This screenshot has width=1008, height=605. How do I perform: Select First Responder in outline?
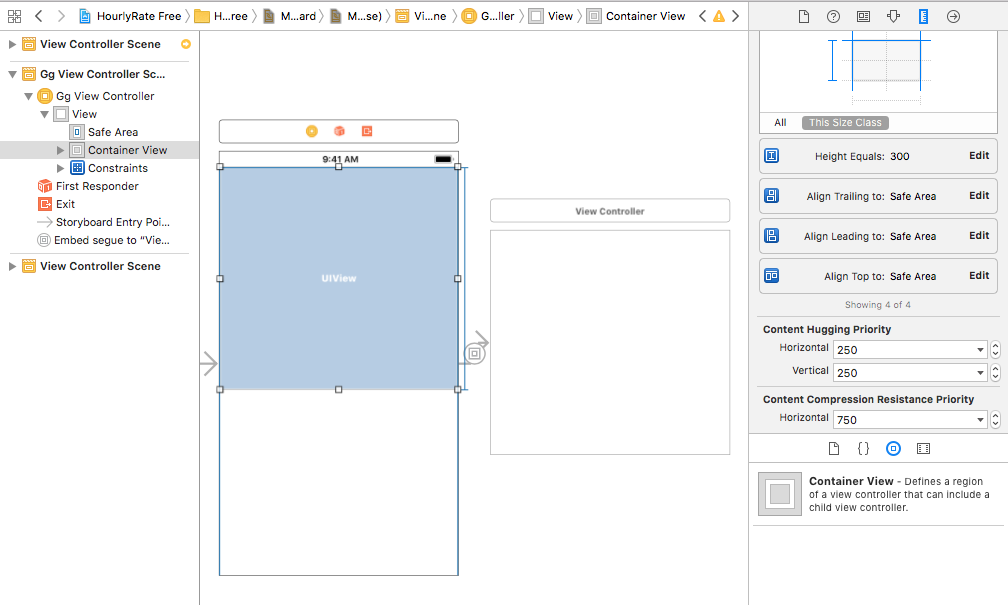[96, 186]
